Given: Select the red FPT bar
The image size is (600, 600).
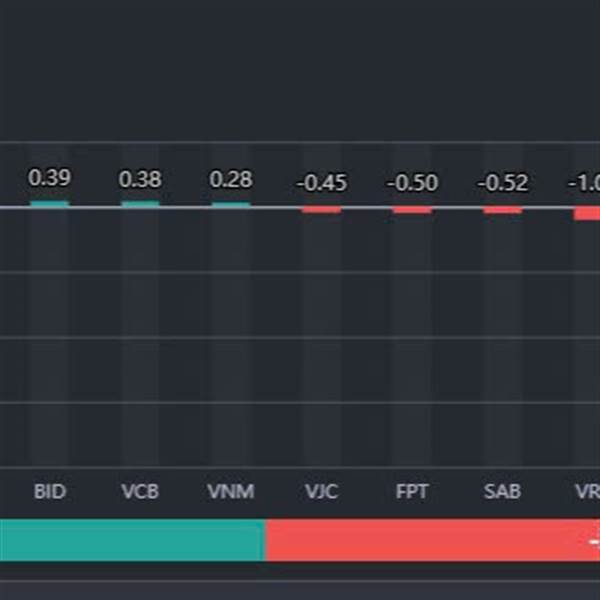Looking at the screenshot, I should pyautogui.click(x=412, y=210).
